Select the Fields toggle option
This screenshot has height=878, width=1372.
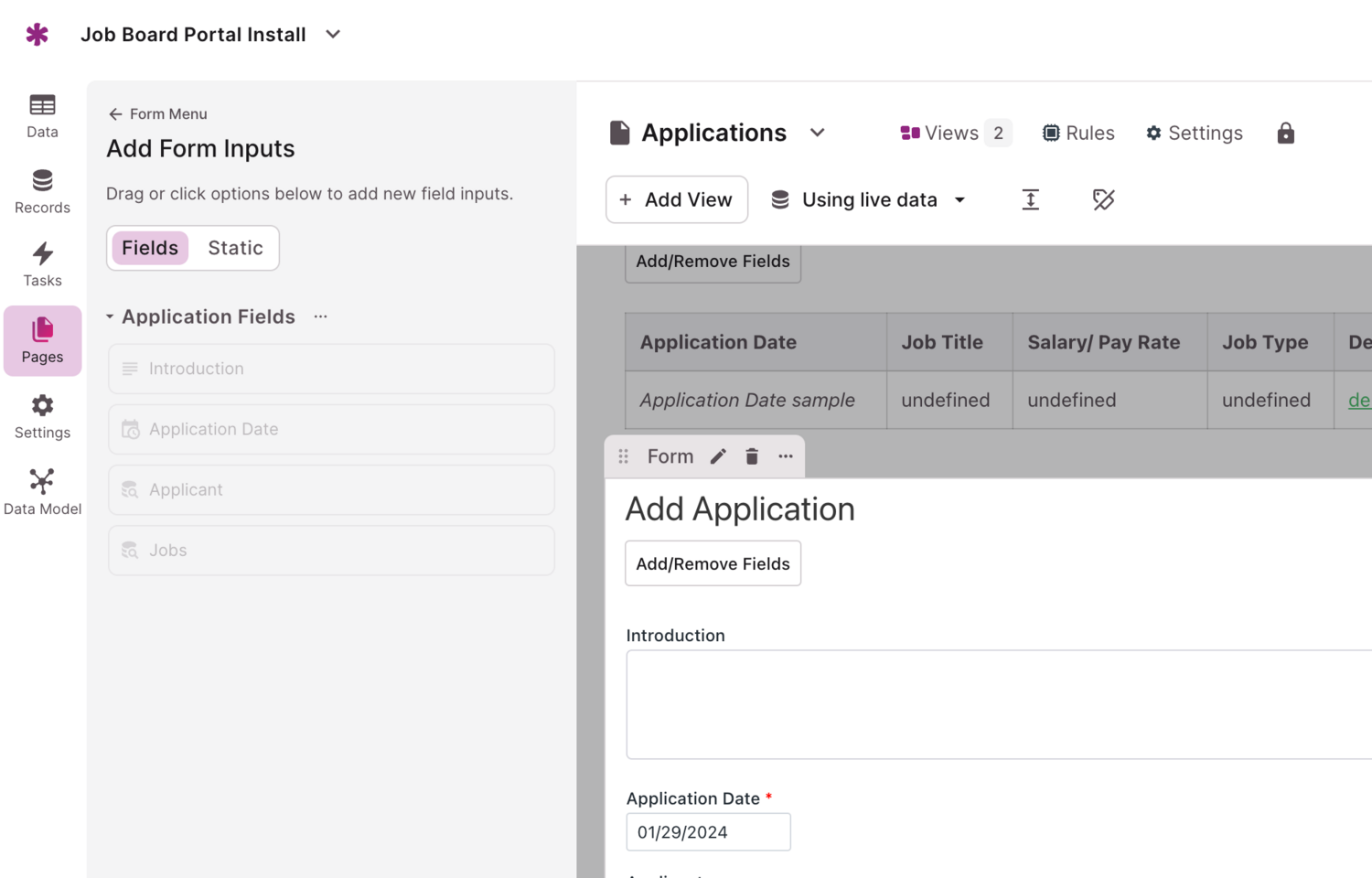point(150,248)
